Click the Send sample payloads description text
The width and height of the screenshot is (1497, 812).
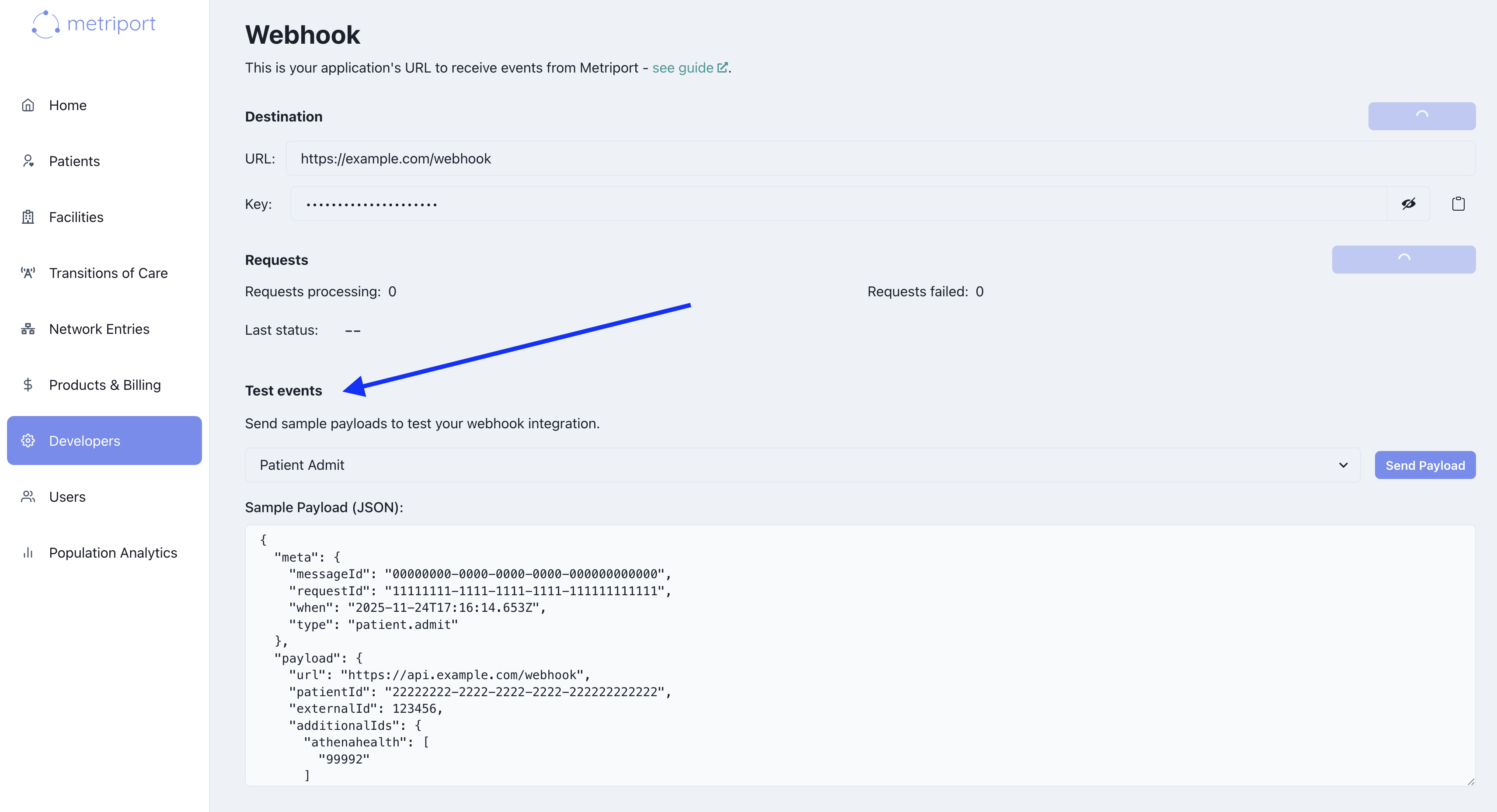point(422,423)
